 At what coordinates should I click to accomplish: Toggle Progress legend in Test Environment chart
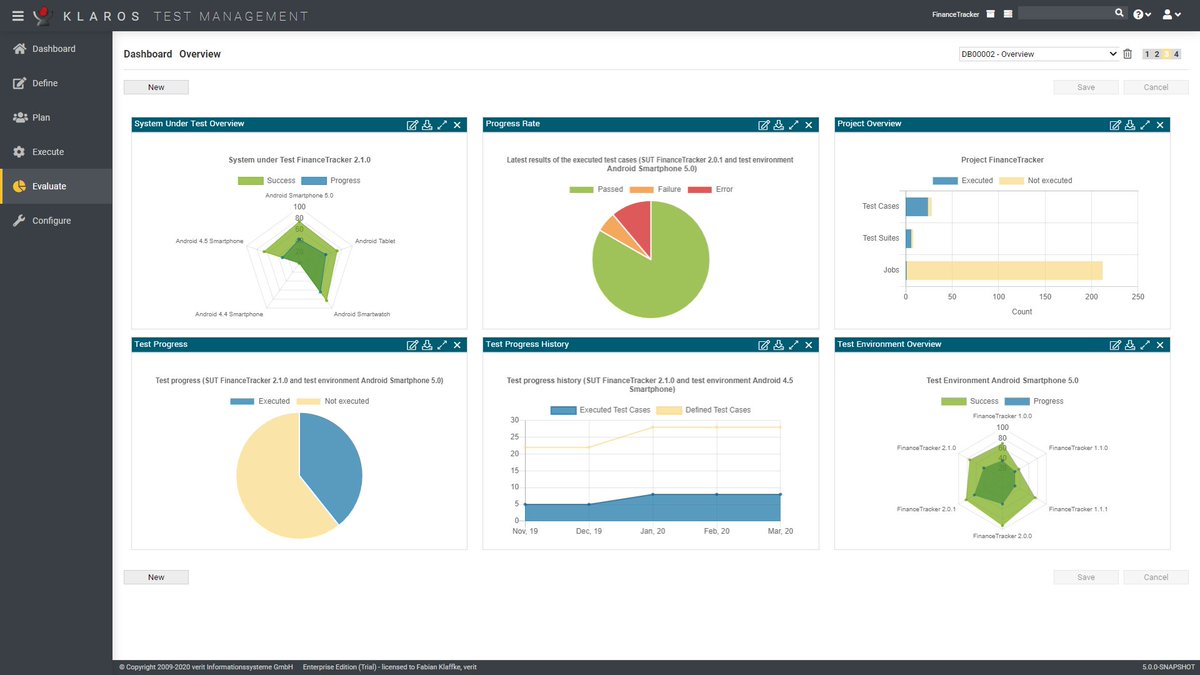tap(1035, 401)
